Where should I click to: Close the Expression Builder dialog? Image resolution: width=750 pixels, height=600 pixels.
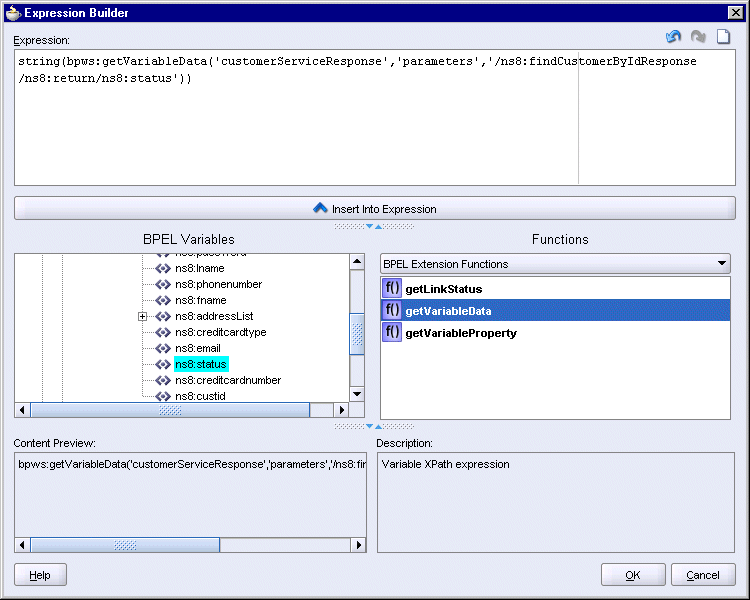pyautogui.click(x=735, y=12)
